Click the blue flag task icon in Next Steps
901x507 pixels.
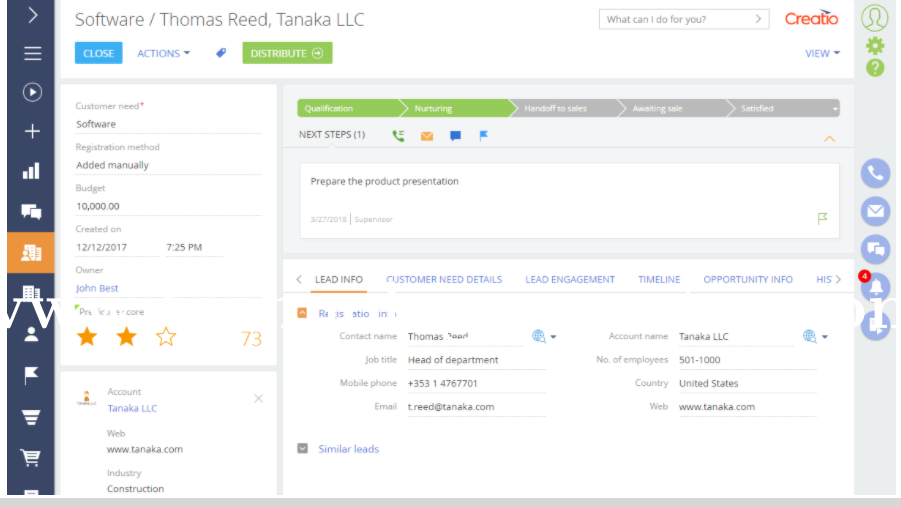[484, 136]
